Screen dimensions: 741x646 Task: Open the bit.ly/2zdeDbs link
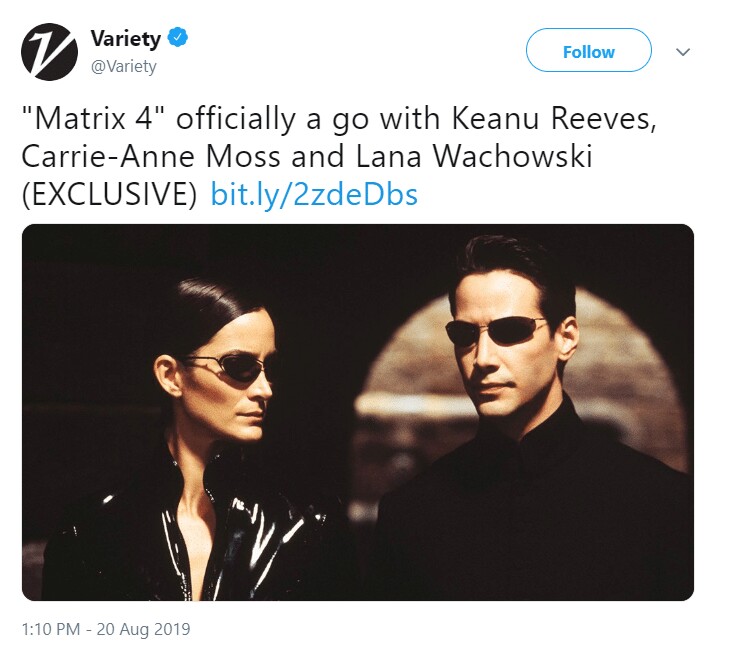(x=313, y=194)
